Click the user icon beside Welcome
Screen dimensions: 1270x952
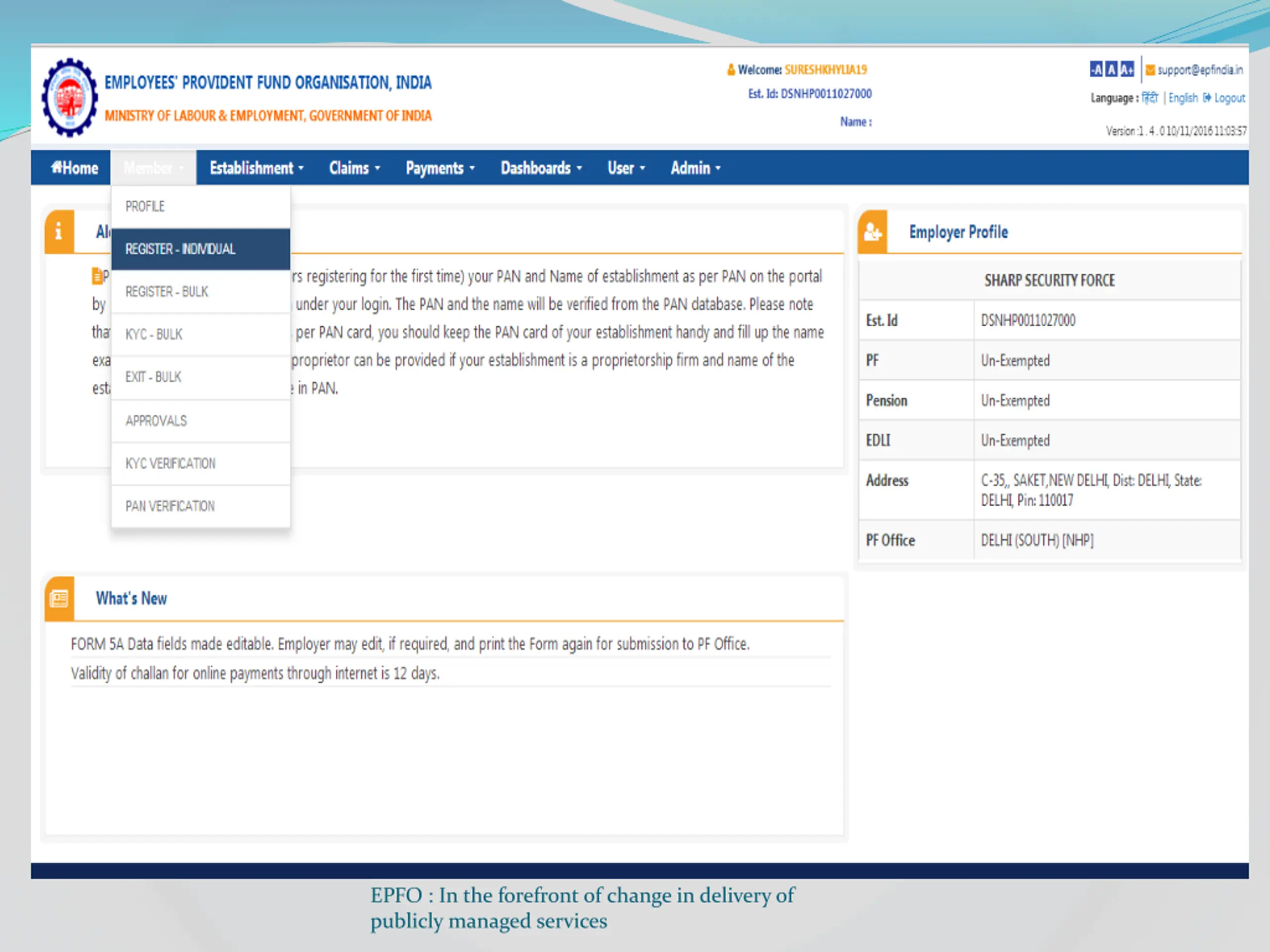pos(731,70)
